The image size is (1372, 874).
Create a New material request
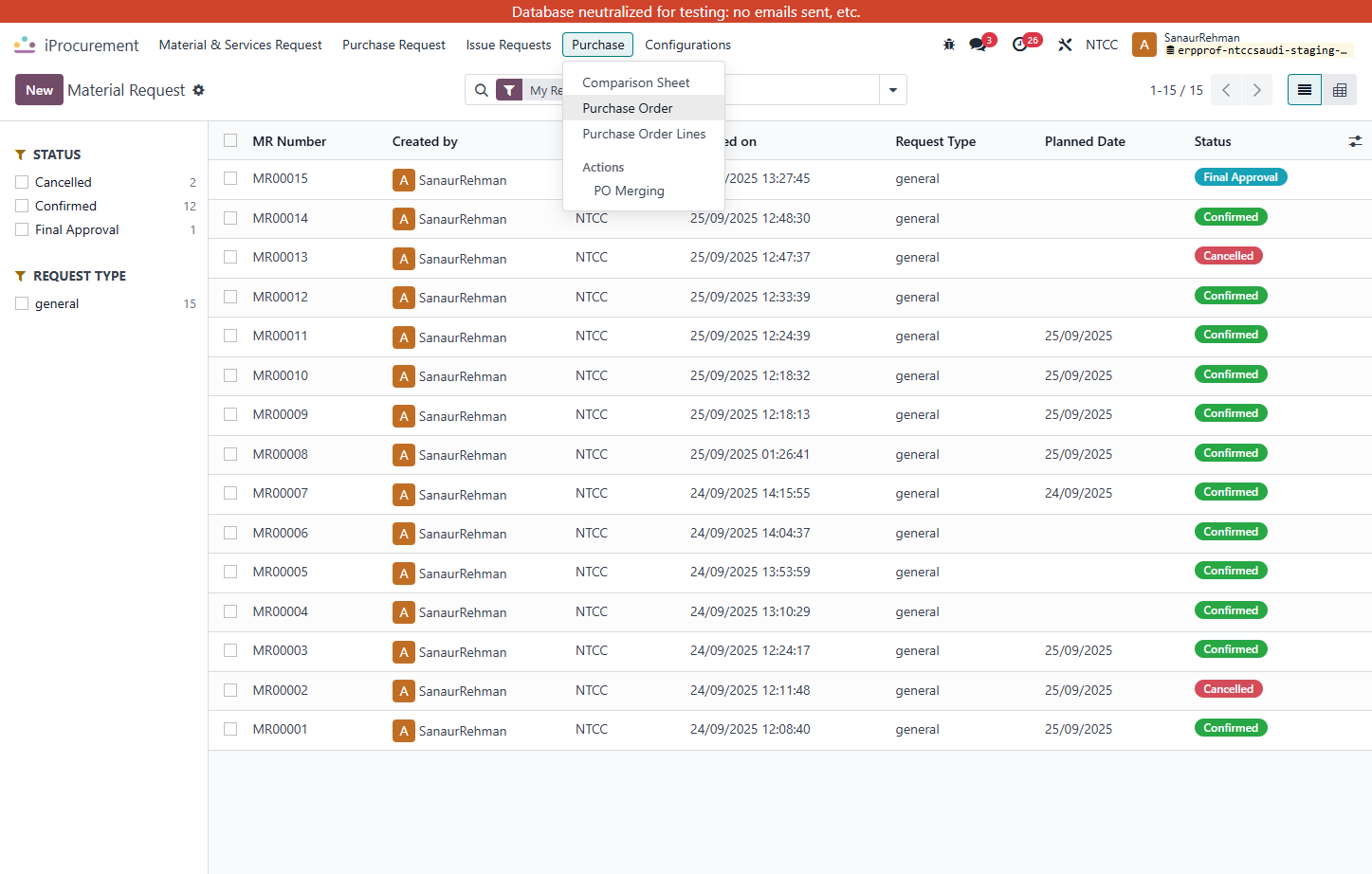coord(39,90)
